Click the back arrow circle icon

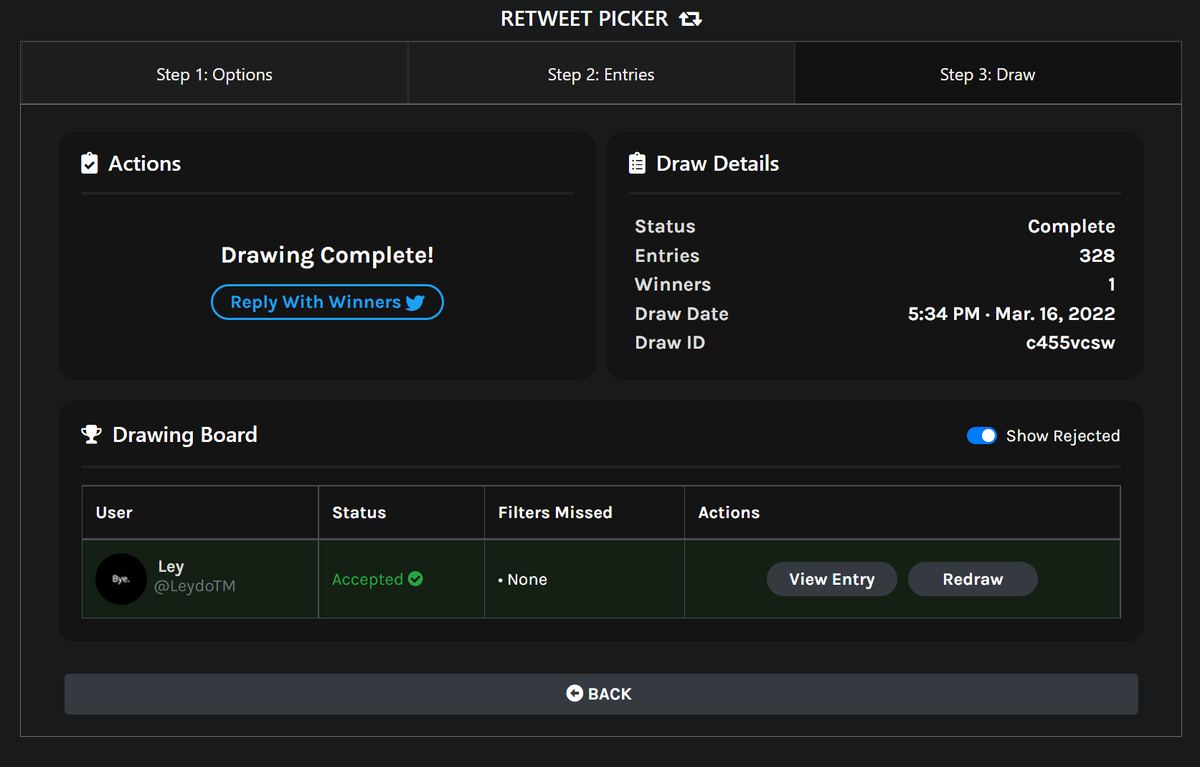coord(574,693)
